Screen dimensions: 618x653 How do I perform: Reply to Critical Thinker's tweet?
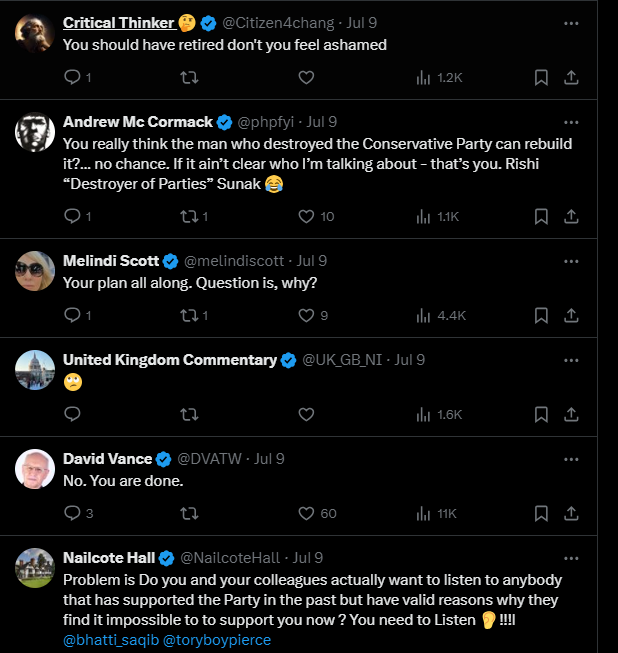[x=72, y=77]
